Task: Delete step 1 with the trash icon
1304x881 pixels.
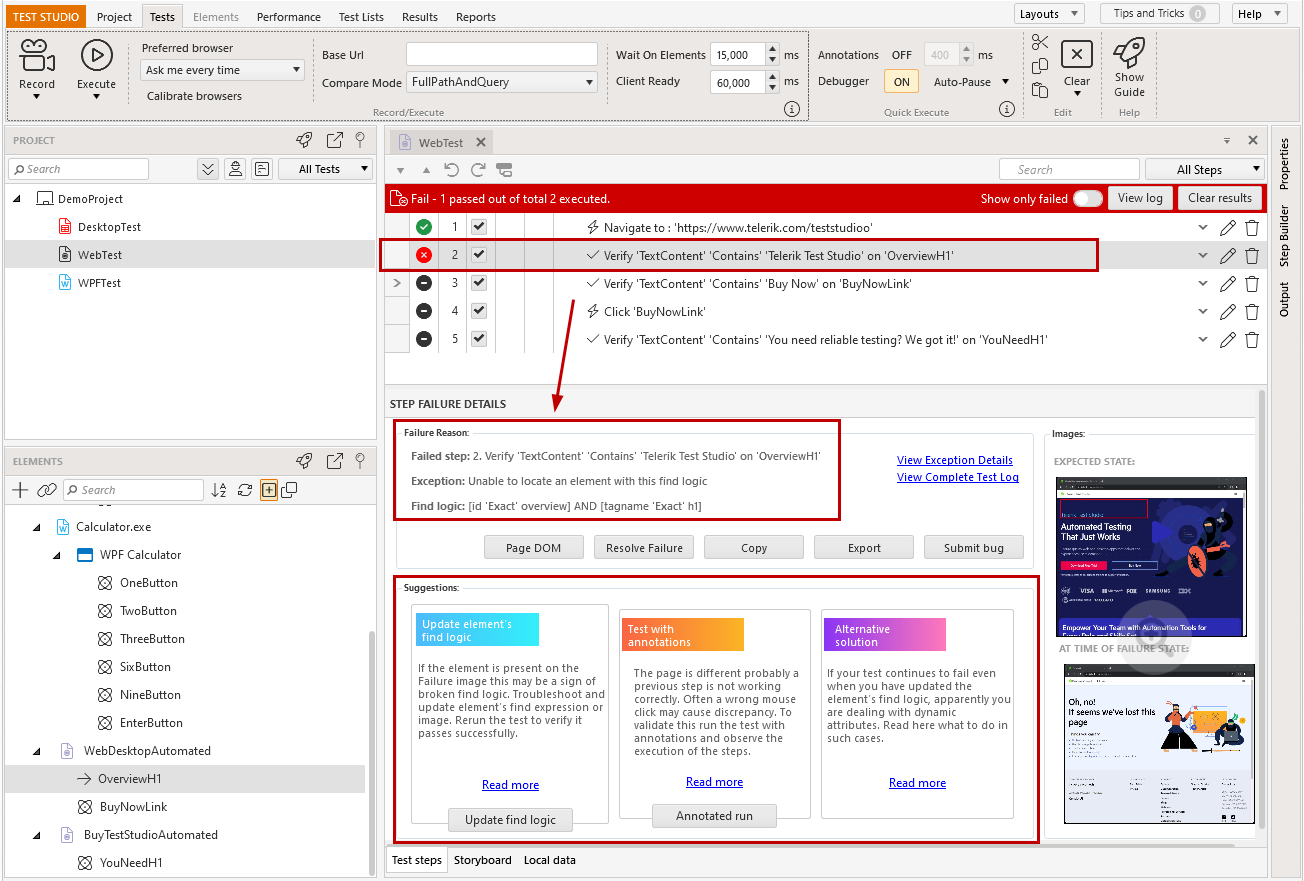Action: click(1252, 228)
